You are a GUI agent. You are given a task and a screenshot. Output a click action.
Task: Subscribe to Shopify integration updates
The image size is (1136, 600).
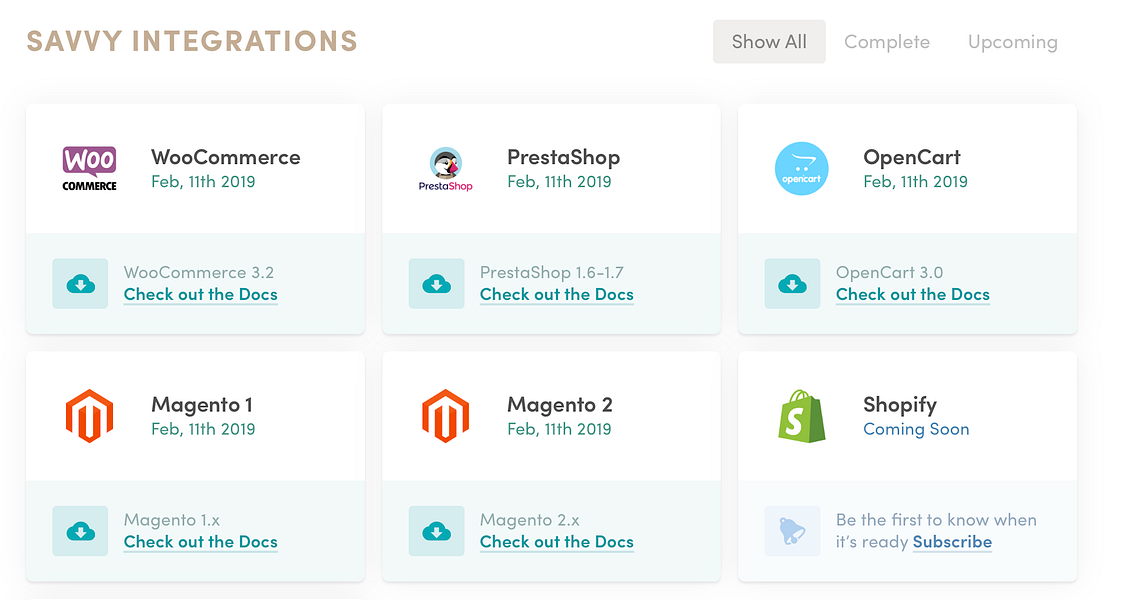(952, 543)
